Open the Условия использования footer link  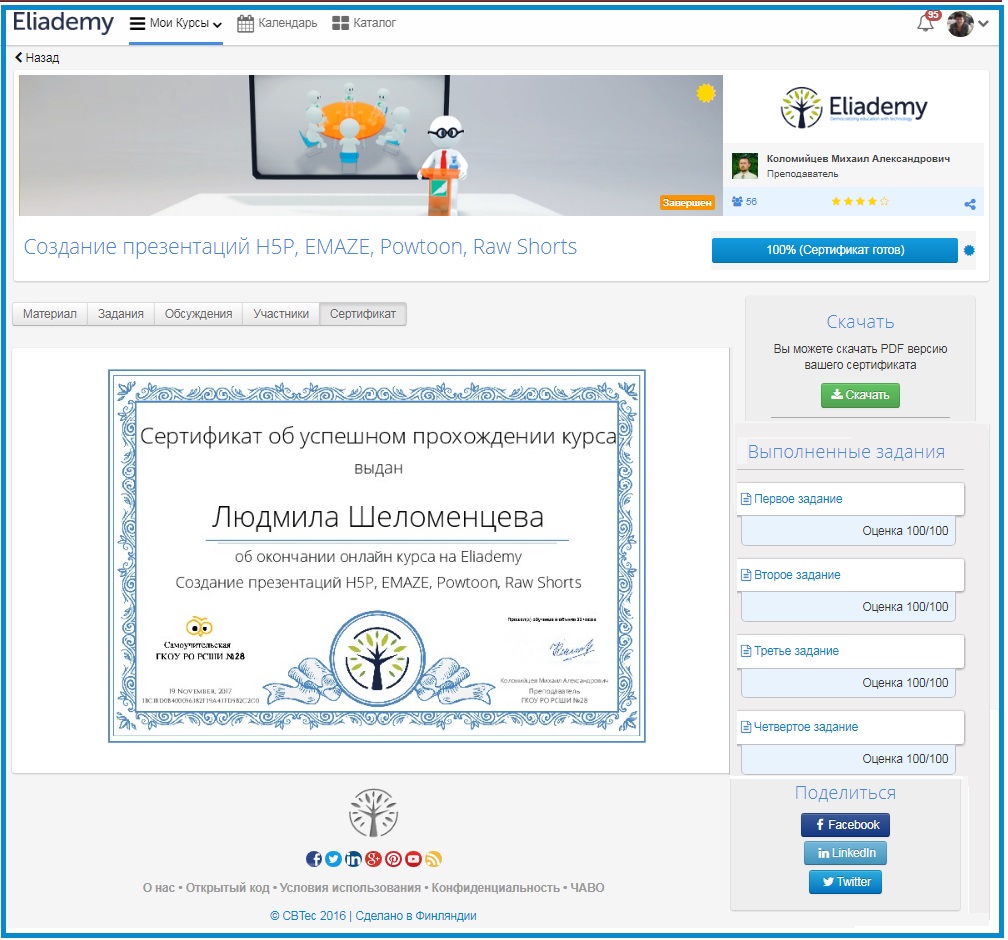pos(352,890)
